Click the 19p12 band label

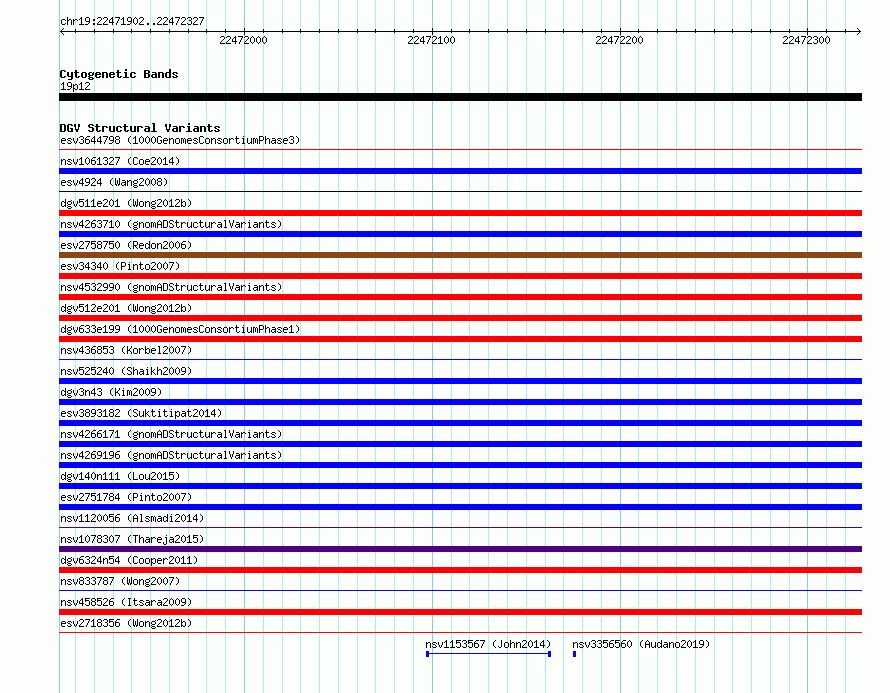pyautogui.click(x=75, y=86)
